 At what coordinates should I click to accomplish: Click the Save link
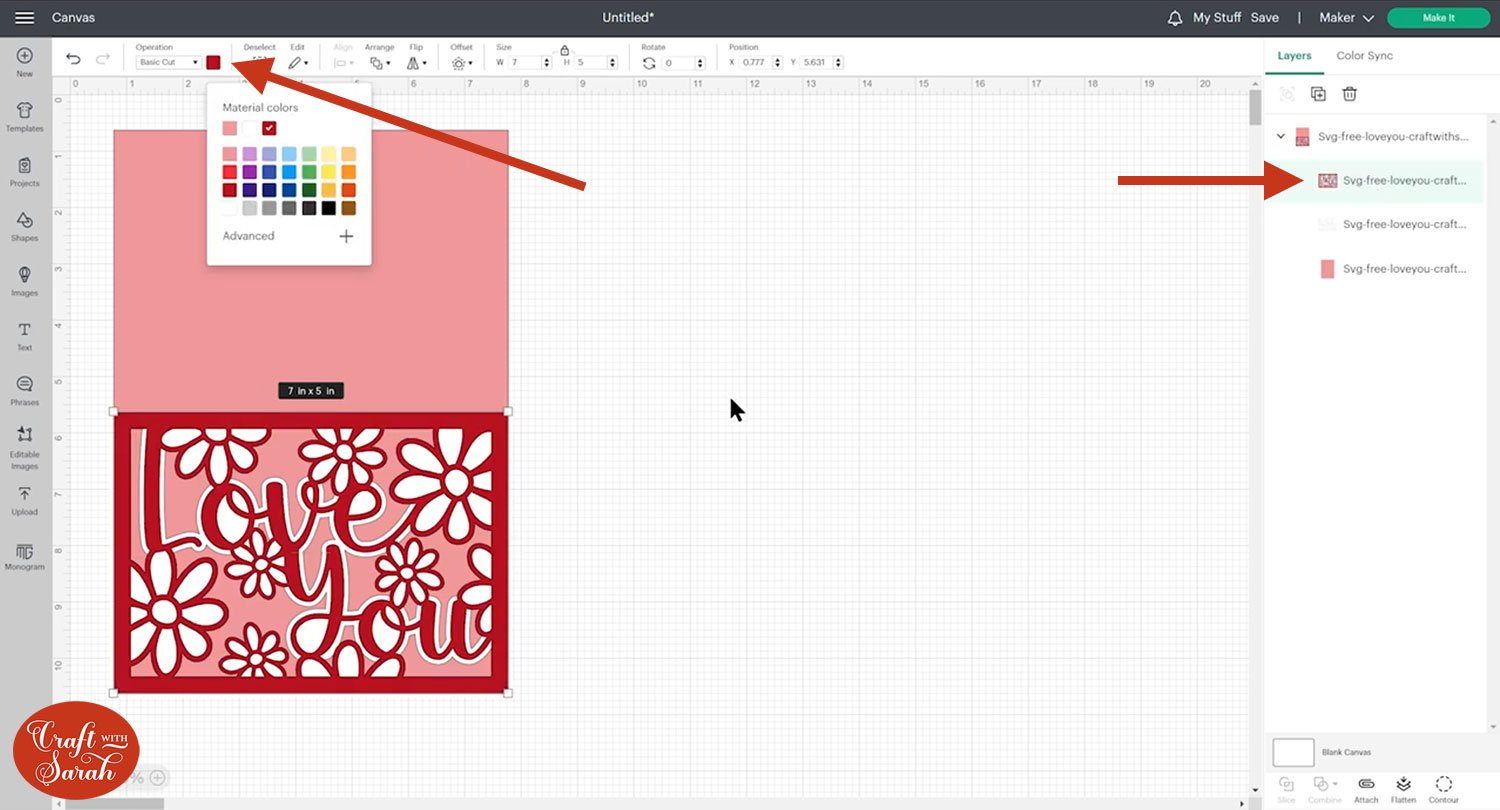[x=1264, y=18]
